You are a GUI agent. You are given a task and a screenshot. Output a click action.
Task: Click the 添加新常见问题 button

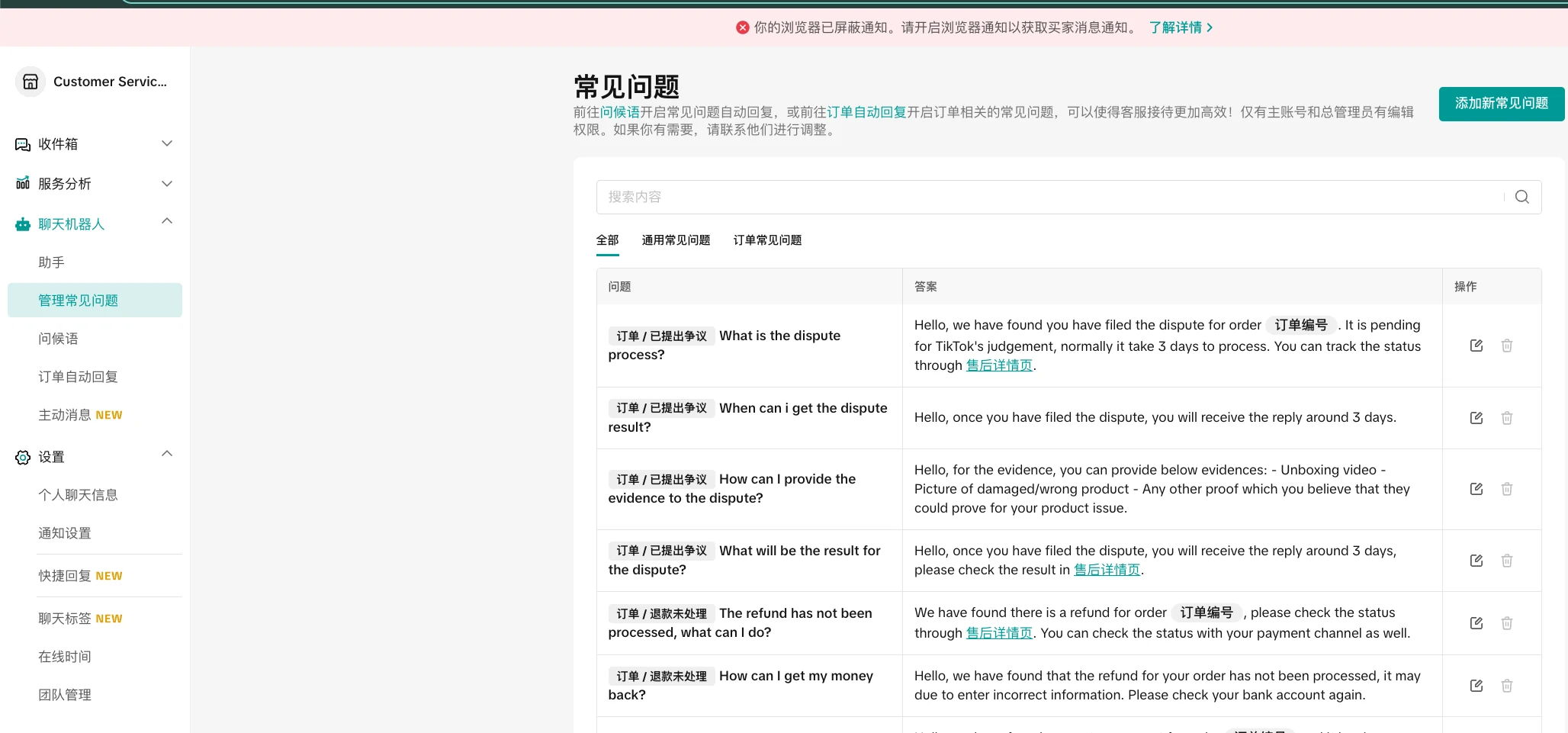[1501, 104]
